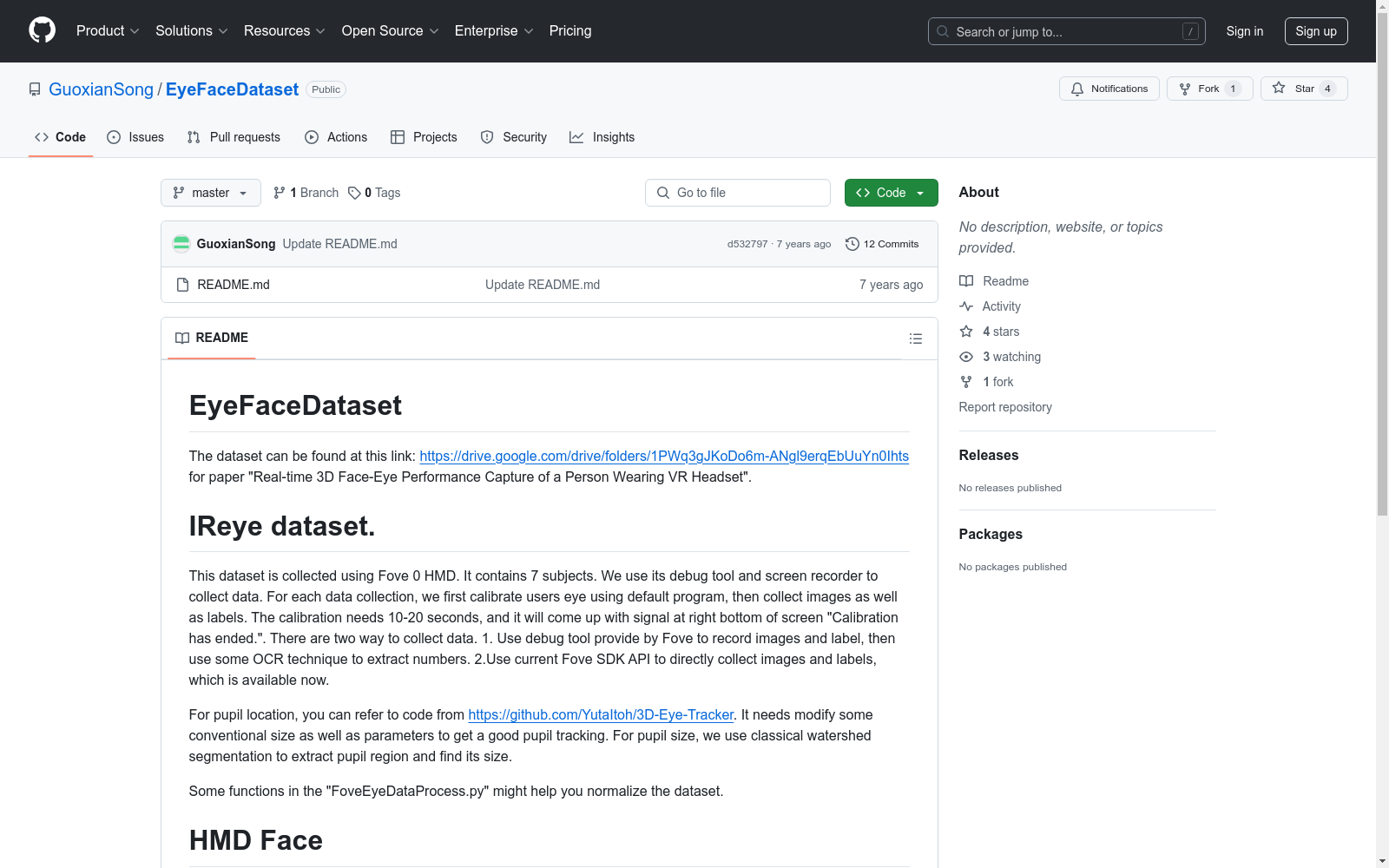Click the README.md file icon
1389x868 pixels.
coord(182,285)
